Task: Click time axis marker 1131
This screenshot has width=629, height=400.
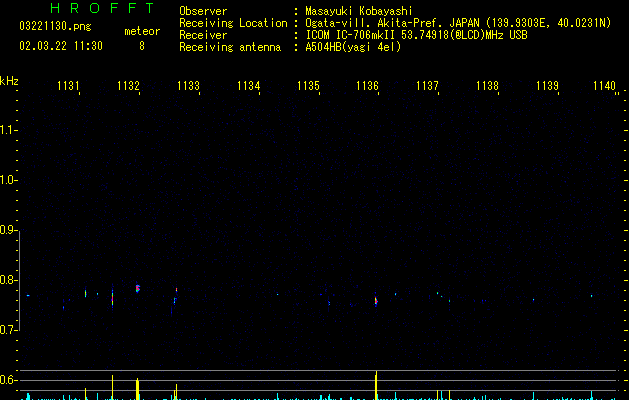Action: point(68,85)
